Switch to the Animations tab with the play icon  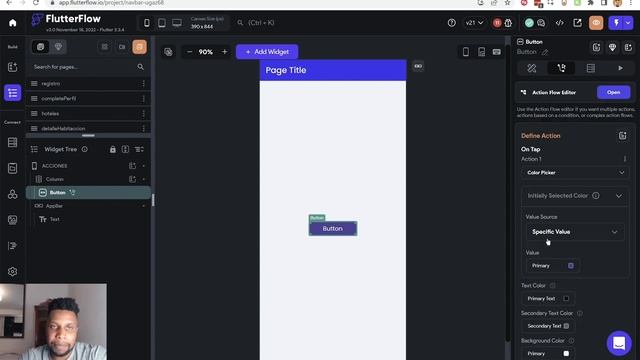click(x=620, y=68)
